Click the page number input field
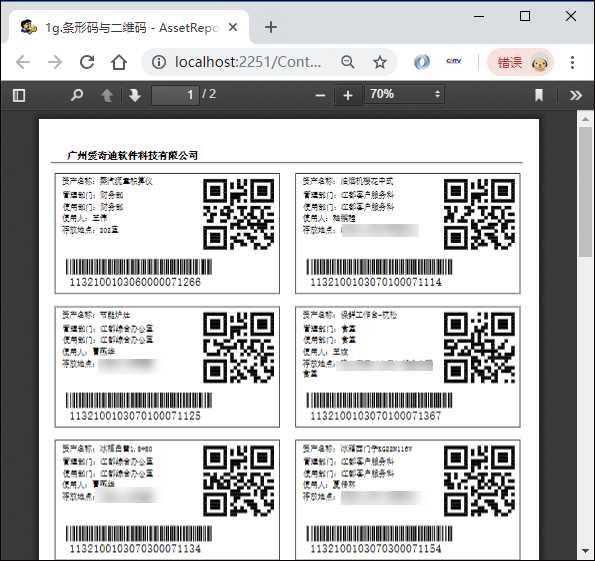 pos(175,95)
